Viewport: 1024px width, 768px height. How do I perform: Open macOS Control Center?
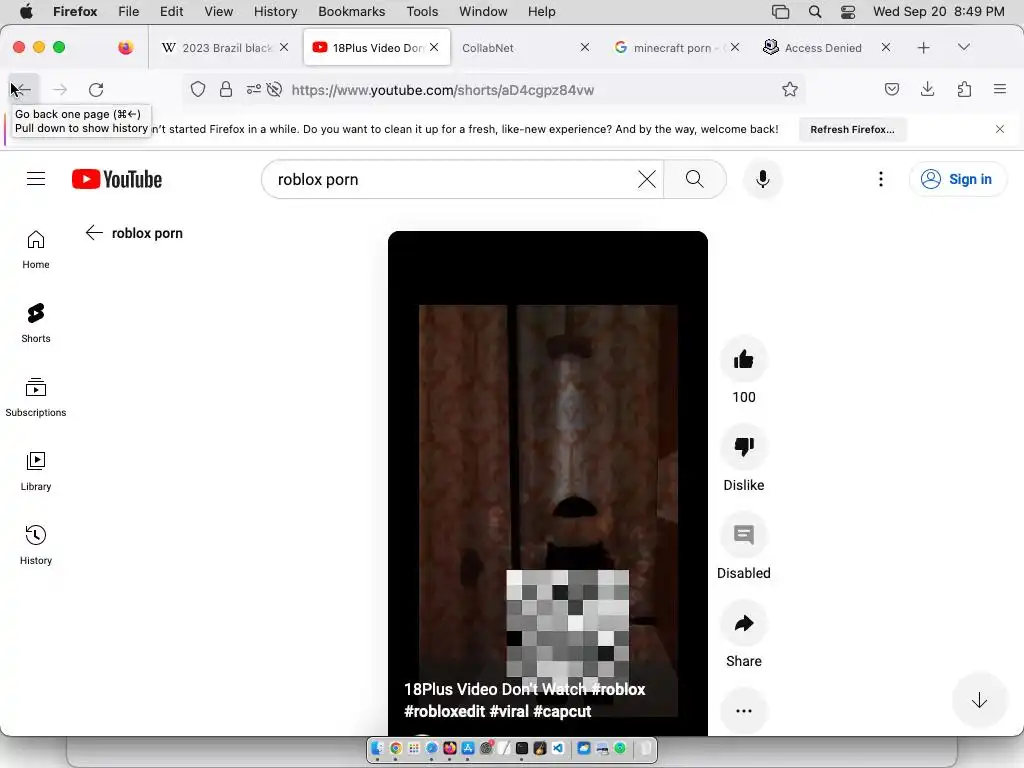pyautogui.click(x=848, y=11)
